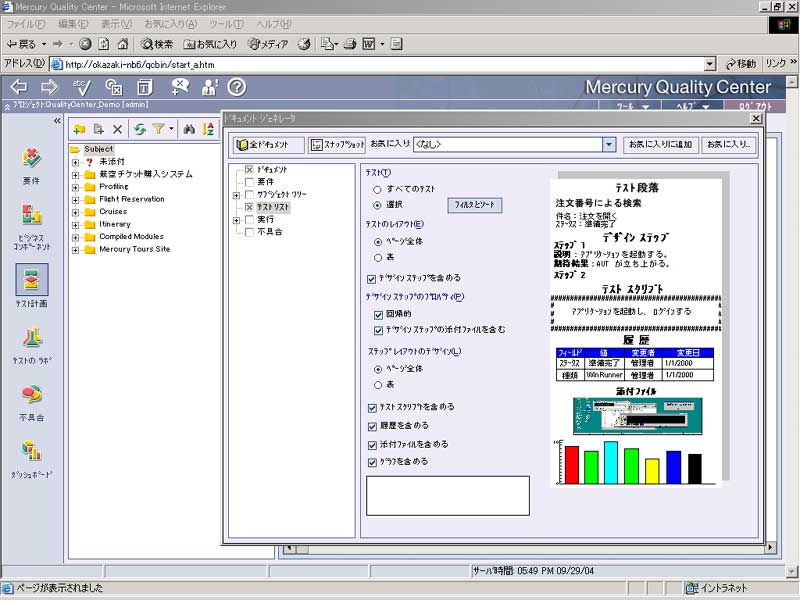The height and width of the screenshot is (600, 800).
Task: Open the address bar dropdown arrow
Action: click(710, 64)
